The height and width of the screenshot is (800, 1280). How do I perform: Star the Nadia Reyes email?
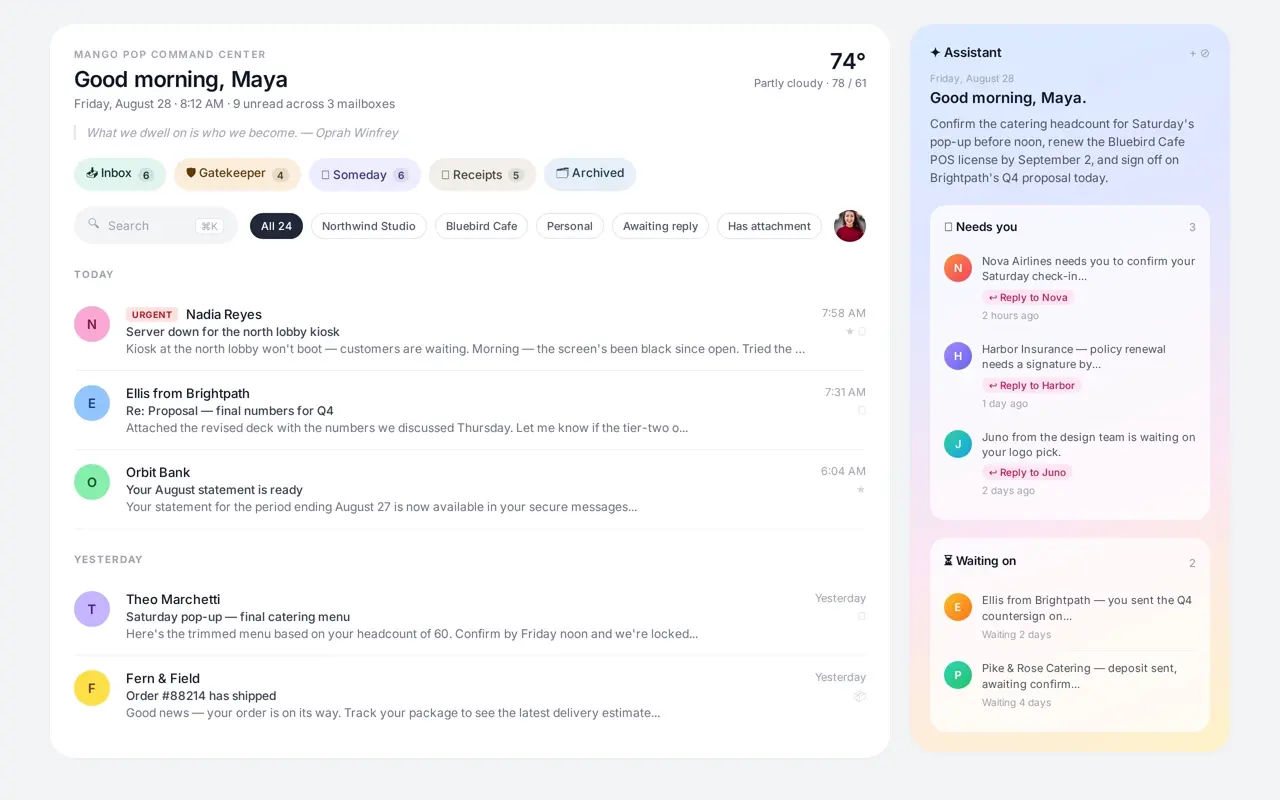pyautogui.click(x=850, y=331)
